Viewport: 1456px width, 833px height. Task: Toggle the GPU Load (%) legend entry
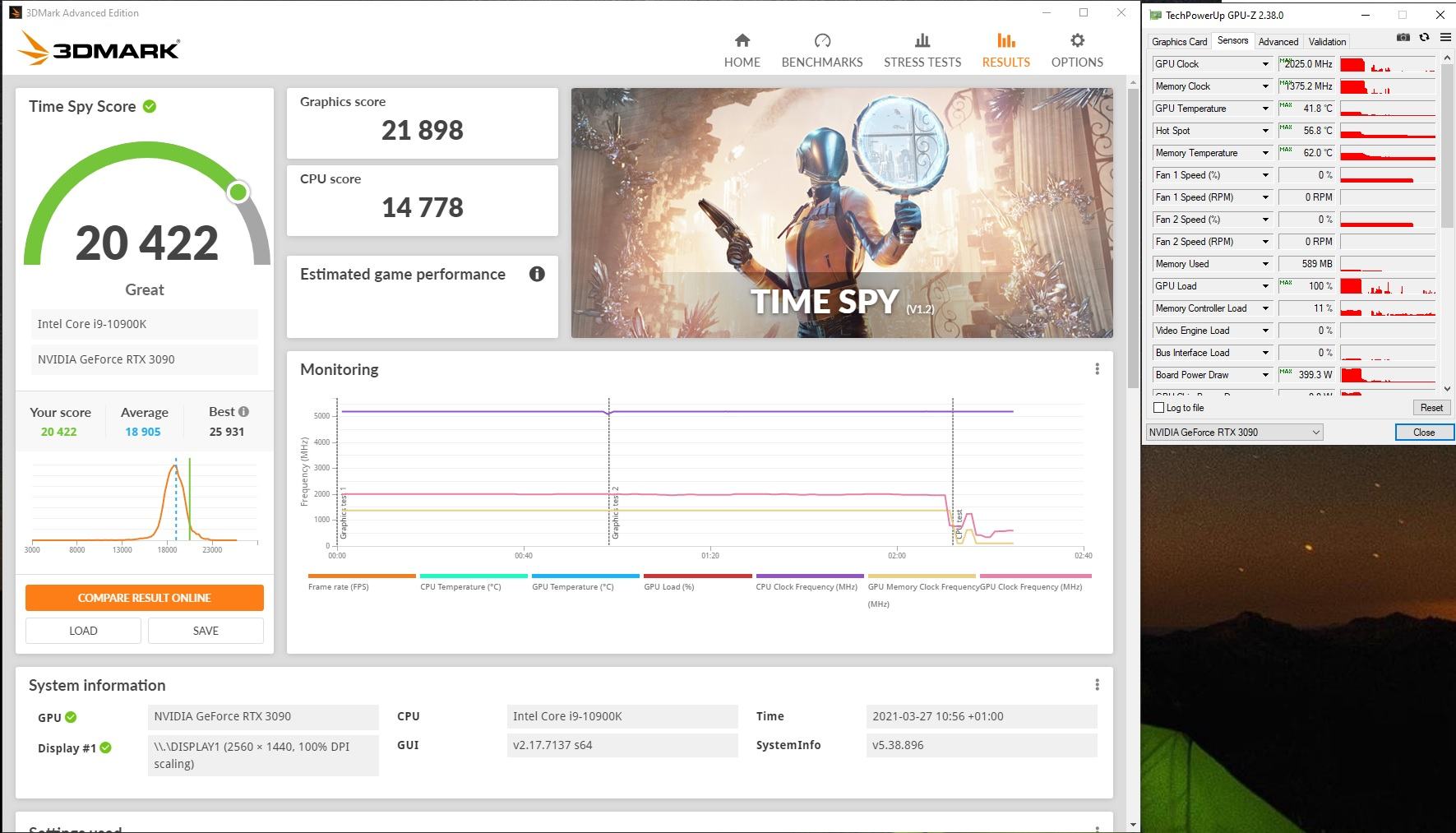(697, 582)
